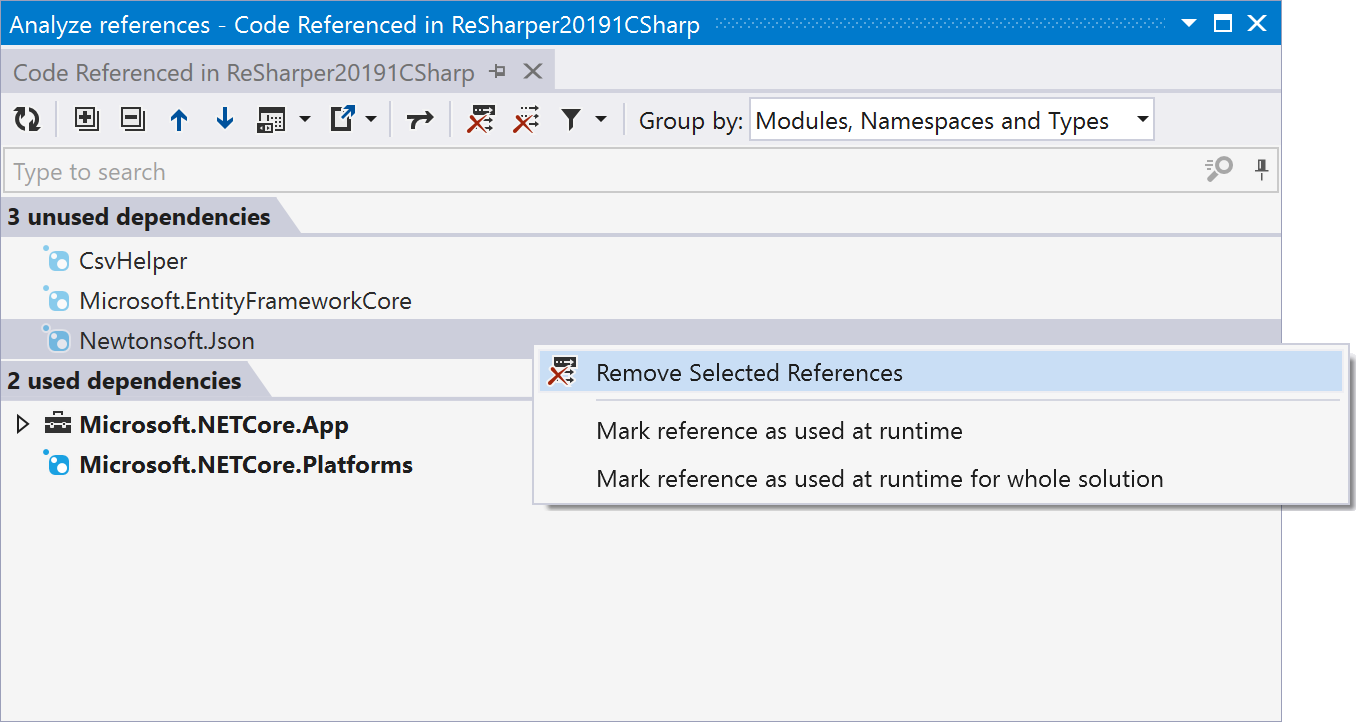Image resolution: width=1356 pixels, height=722 pixels.
Task: Collapse all nodes in toolbar
Action: 132,120
